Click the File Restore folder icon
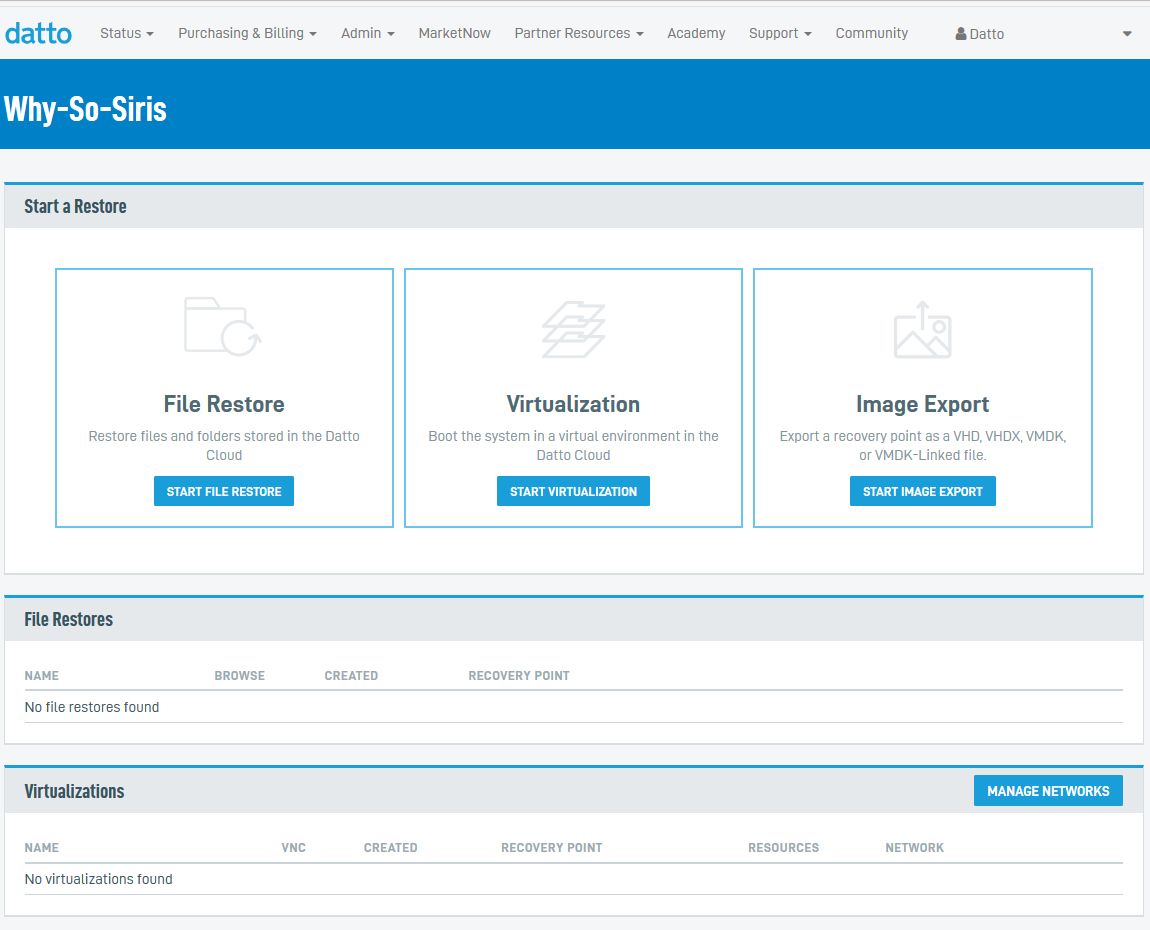The width and height of the screenshot is (1150, 930). [x=223, y=326]
